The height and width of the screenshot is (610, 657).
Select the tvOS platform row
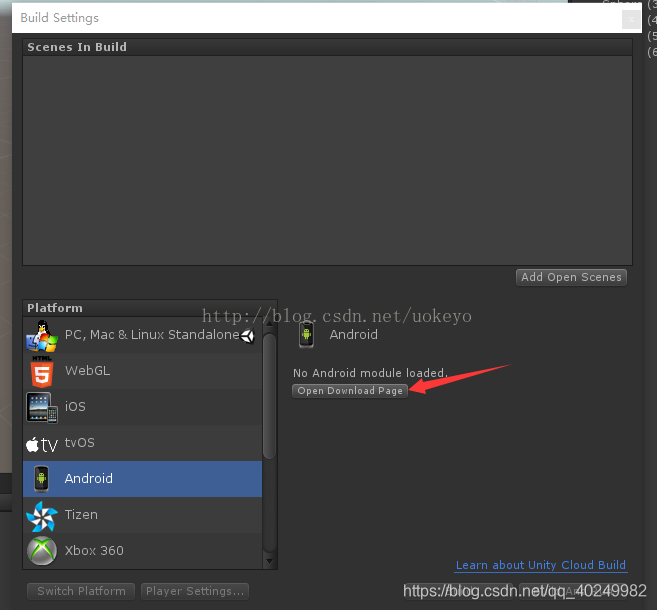click(x=142, y=443)
